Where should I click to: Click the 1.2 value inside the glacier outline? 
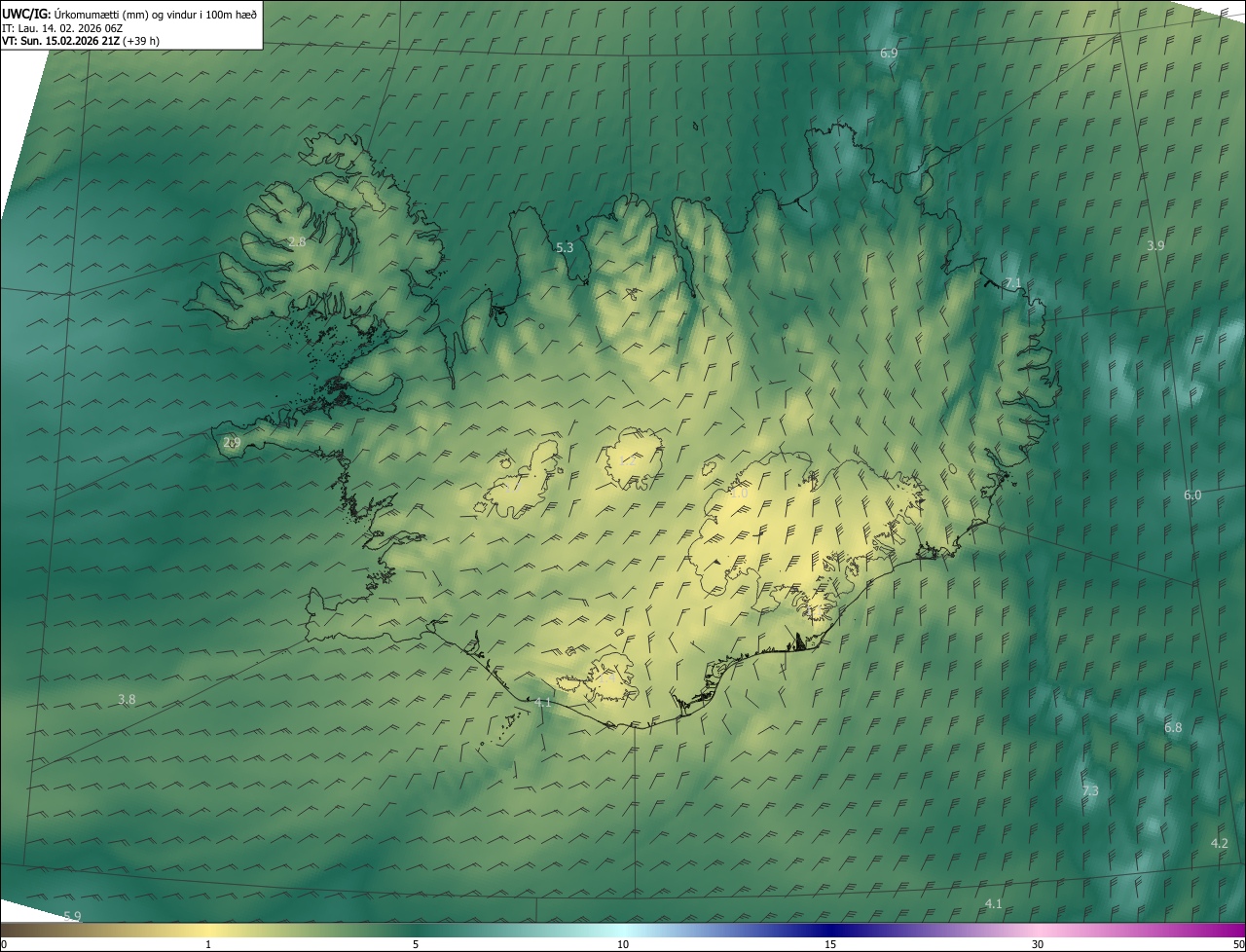(628, 461)
